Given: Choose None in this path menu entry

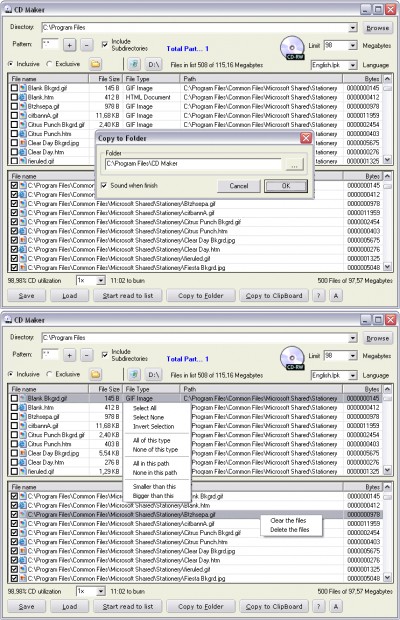Looking at the screenshot, I should point(157,473).
